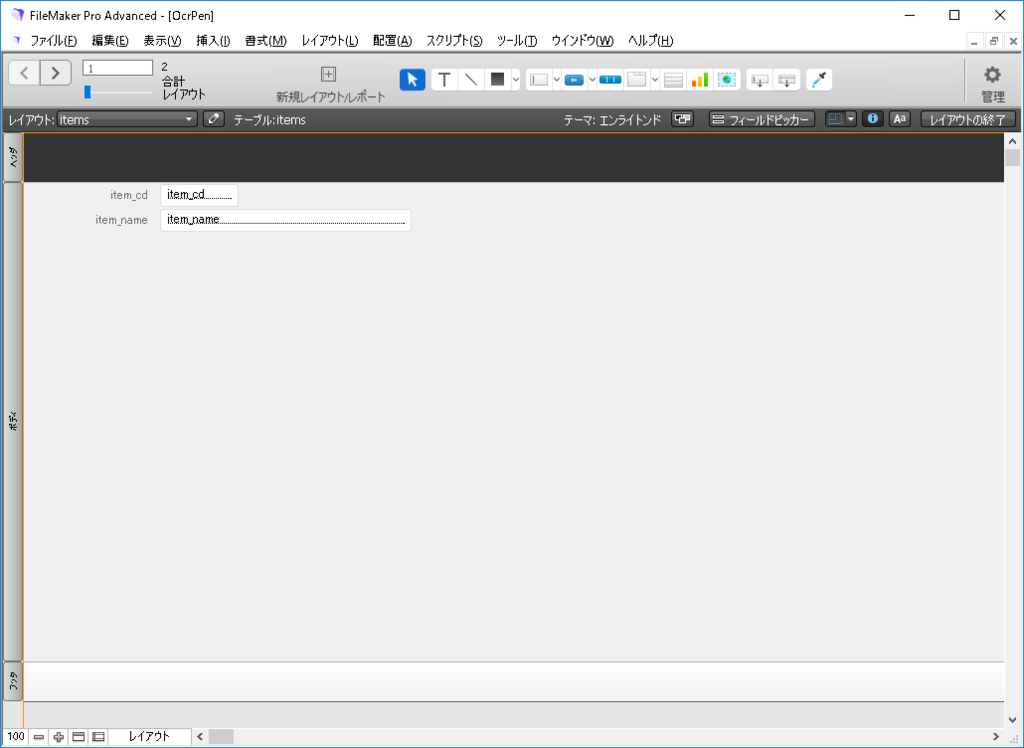The height and width of the screenshot is (748, 1024).
Task: Toggle the formatting bar bottom icon
Action: click(x=99, y=737)
